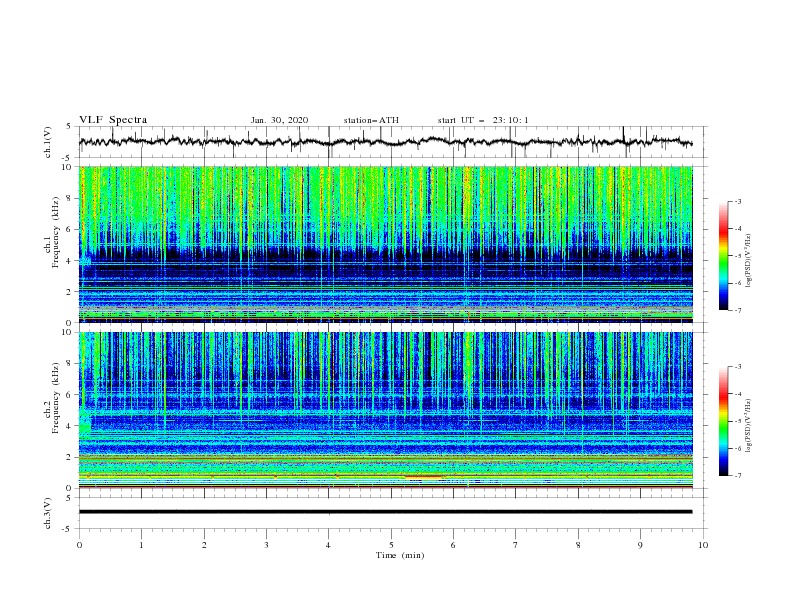Click time axis tick label "1"
This screenshot has width=792, height=612.
141,545
